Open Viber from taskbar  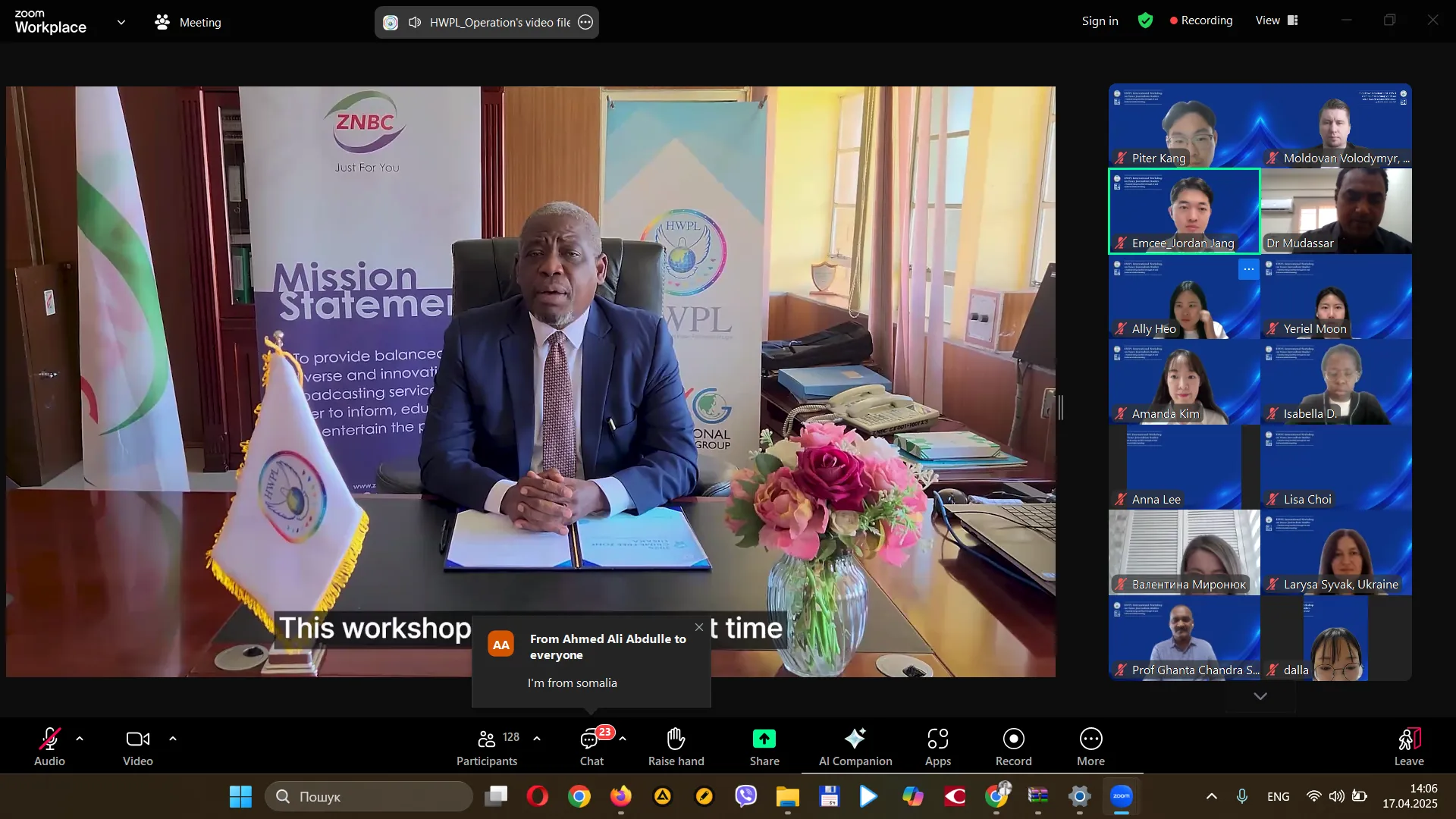(746, 796)
